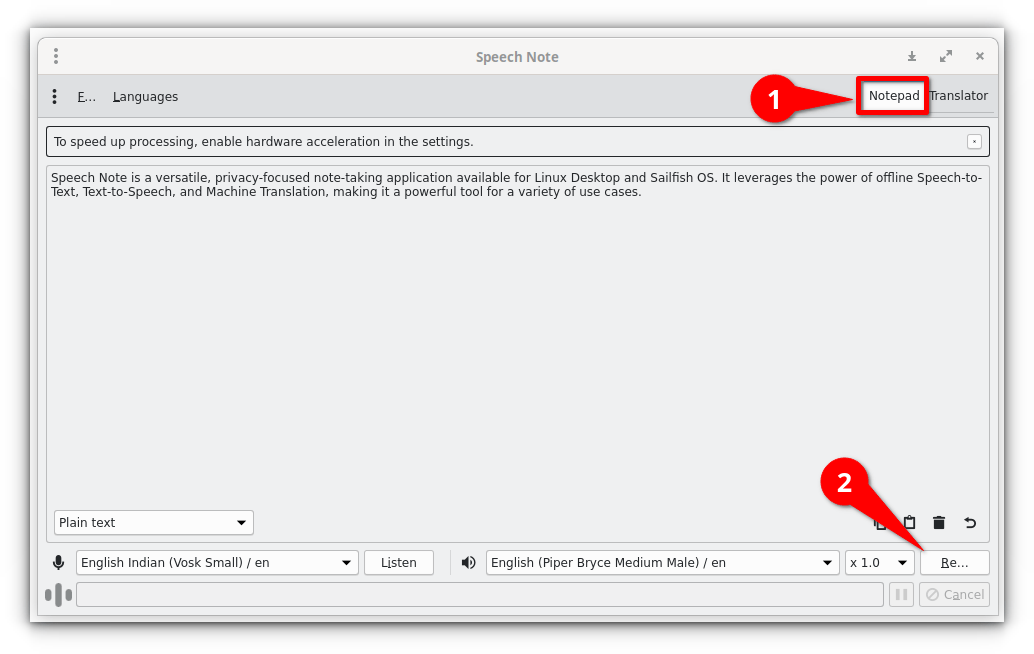Select a voice from the Piper Bryce dropdown
Screen dimensions: 1034x654
point(661,562)
